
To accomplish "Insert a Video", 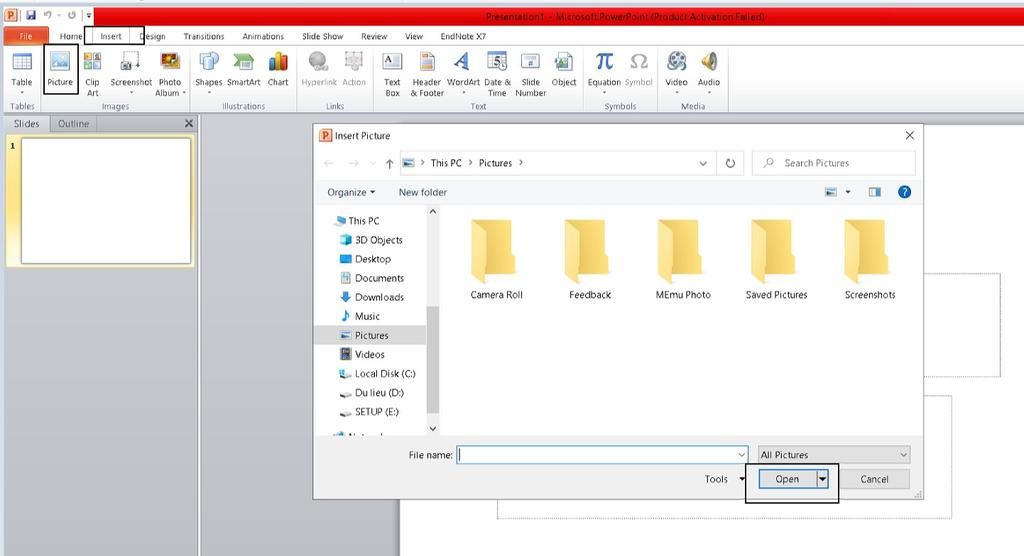I will (x=676, y=72).
